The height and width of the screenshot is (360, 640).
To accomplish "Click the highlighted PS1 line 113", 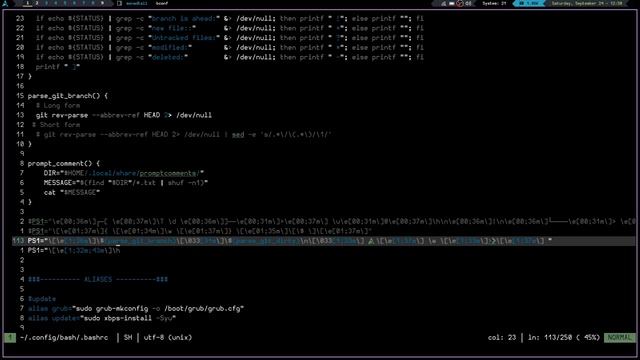I will coord(323,241).
